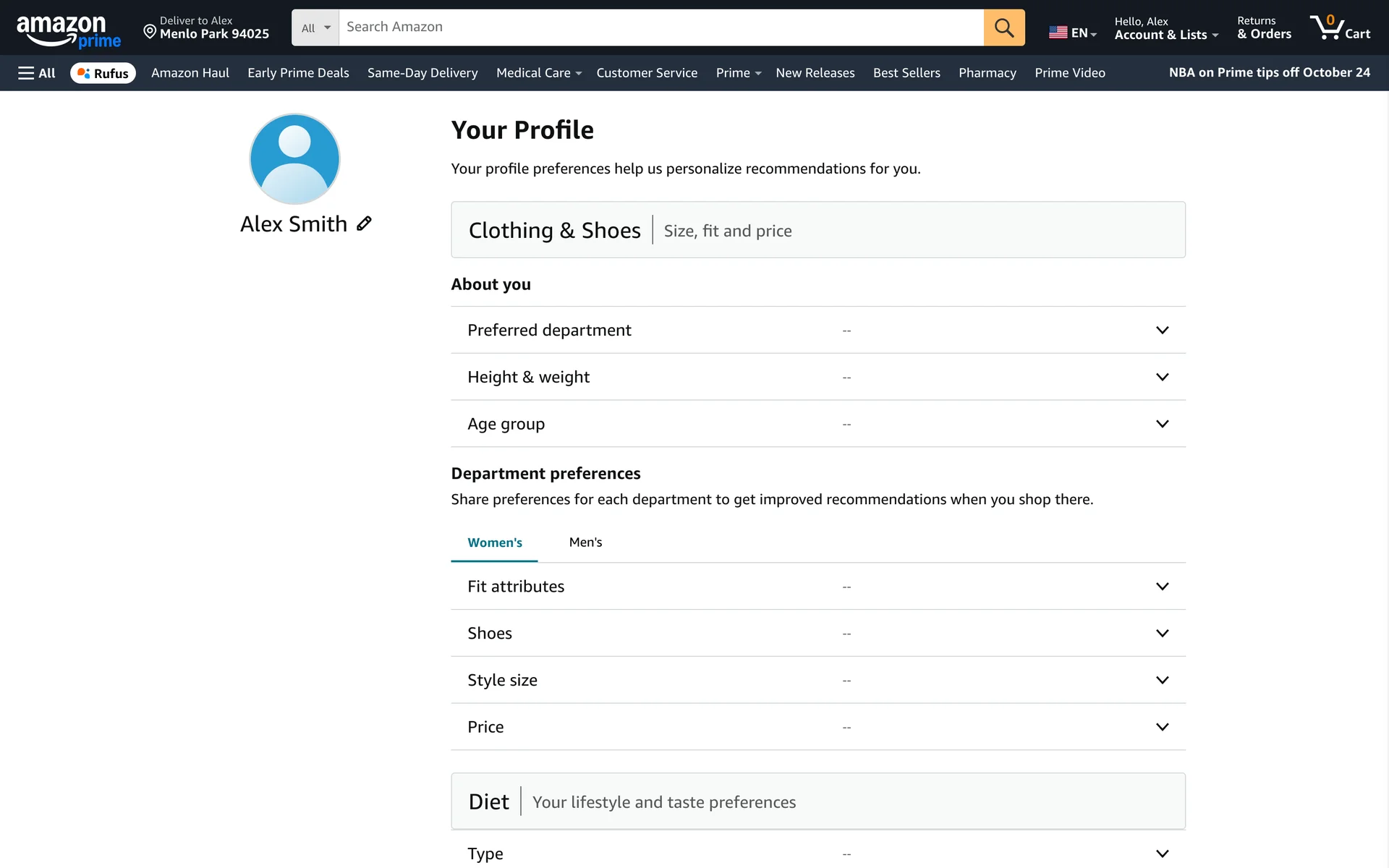Open the All hamburger menu
Viewport: 1389px width, 868px height.
coord(36,73)
